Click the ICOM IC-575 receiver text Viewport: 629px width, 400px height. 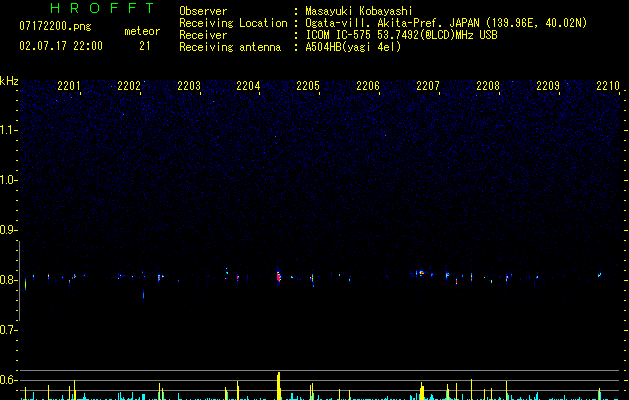pos(401,35)
